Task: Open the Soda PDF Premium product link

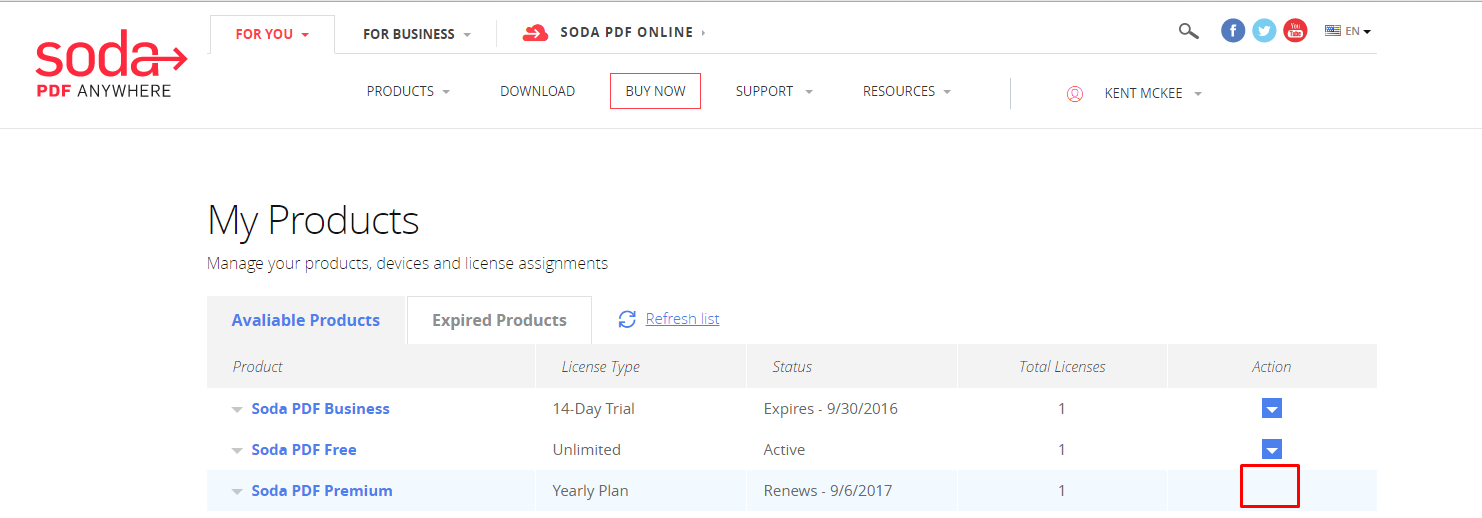Action: point(322,490)
